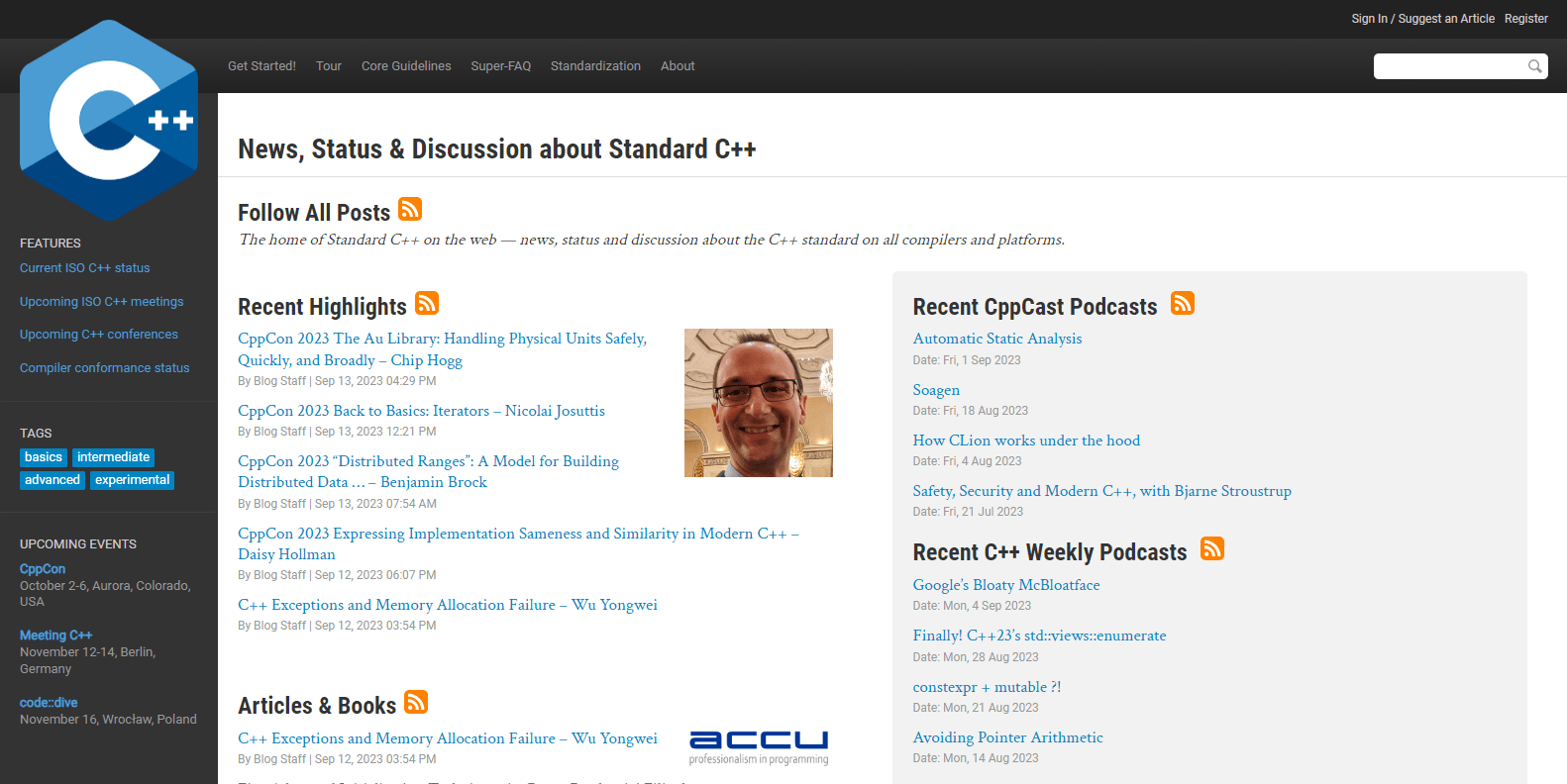Screen dimensions: 1567x784
Task: Open the C++ Weekly Podcasts RSS icon
Action: pyautogui.click(x=1212, y=548)
